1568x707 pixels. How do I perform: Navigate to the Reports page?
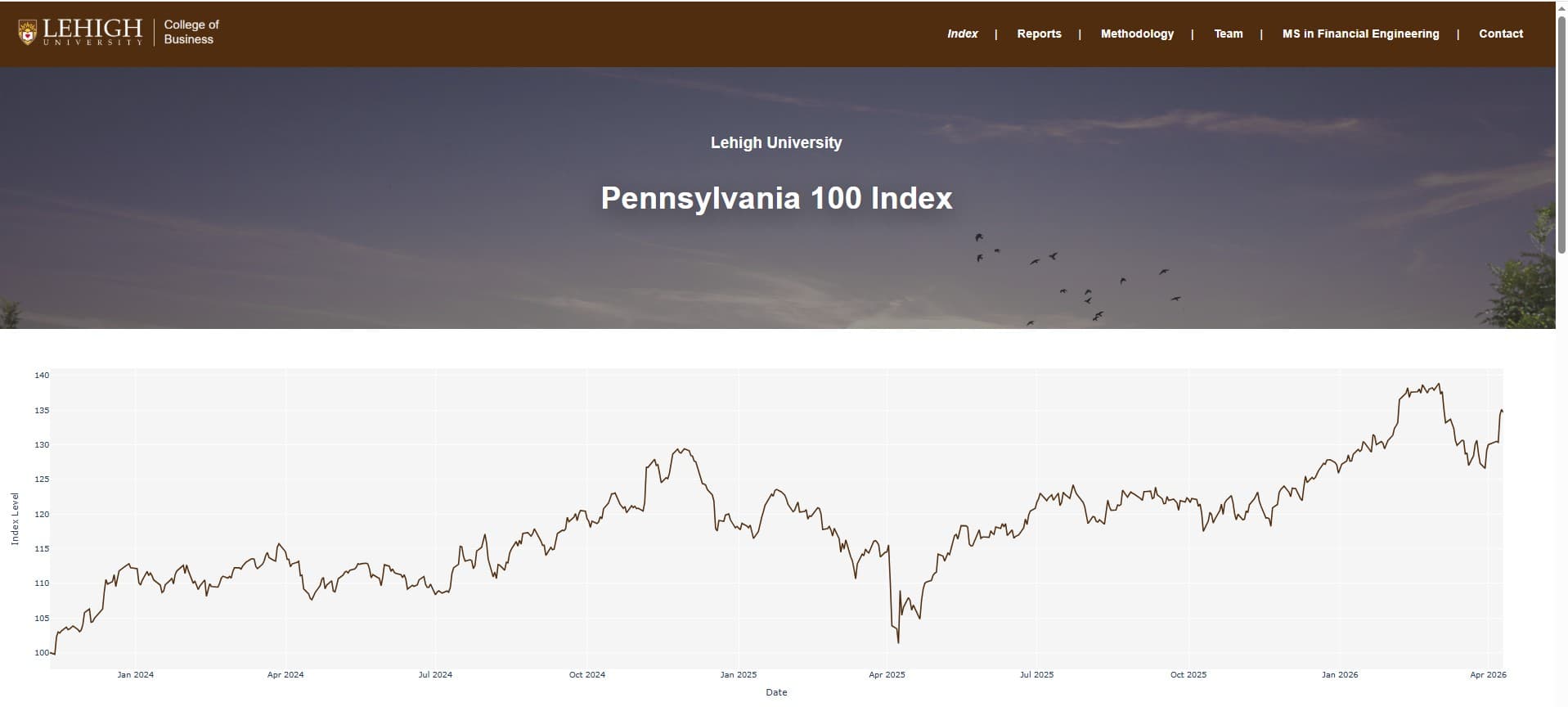point(1038,34)
